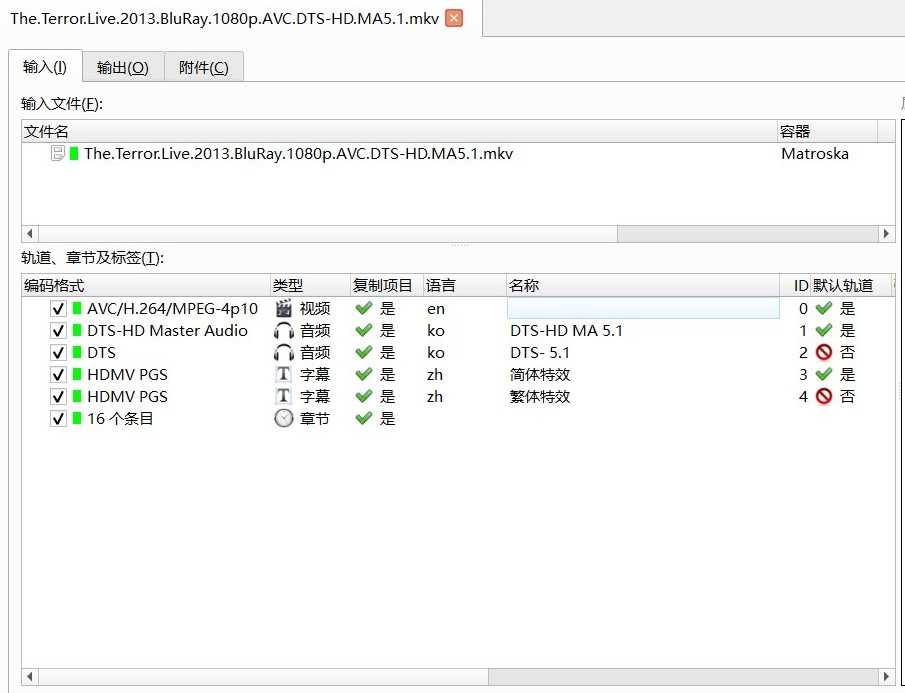This screenshot has width=905, height=693.
Task: Uncheck the AVC/H.264/MPEG-4p10 track checkbox
Action: coord(58,309)
